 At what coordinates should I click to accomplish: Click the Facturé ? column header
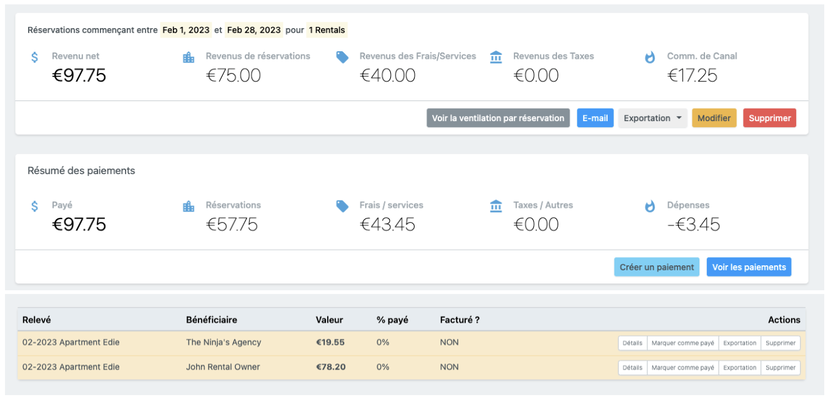coord(459,320)
